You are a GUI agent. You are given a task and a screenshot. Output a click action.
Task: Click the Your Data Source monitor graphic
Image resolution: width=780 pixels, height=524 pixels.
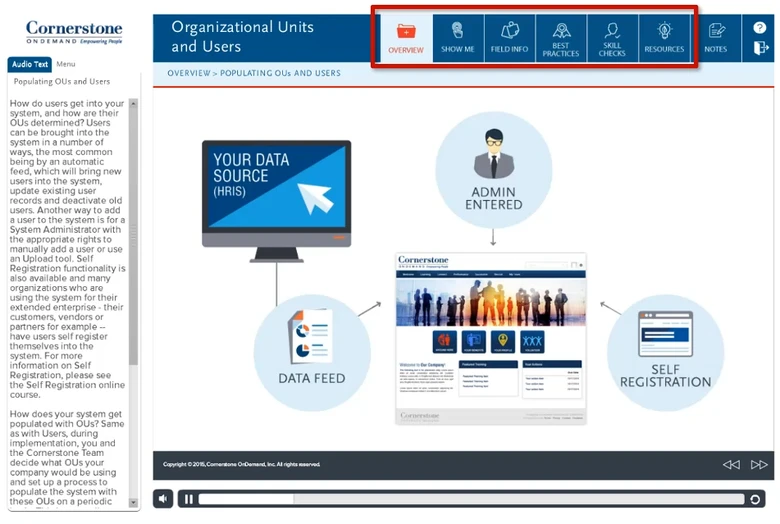click(x=277, y=201)
